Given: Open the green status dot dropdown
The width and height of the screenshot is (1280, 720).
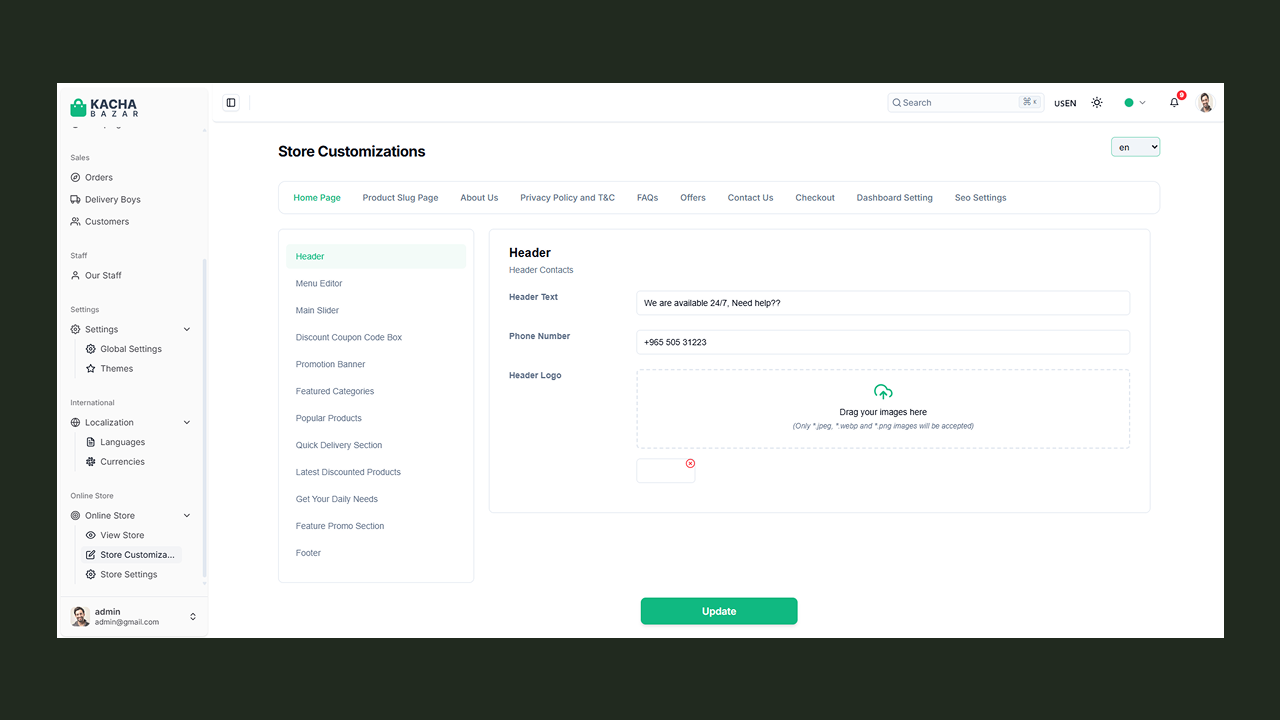Looking at the screenshot, I should (x=1135, y=103).
